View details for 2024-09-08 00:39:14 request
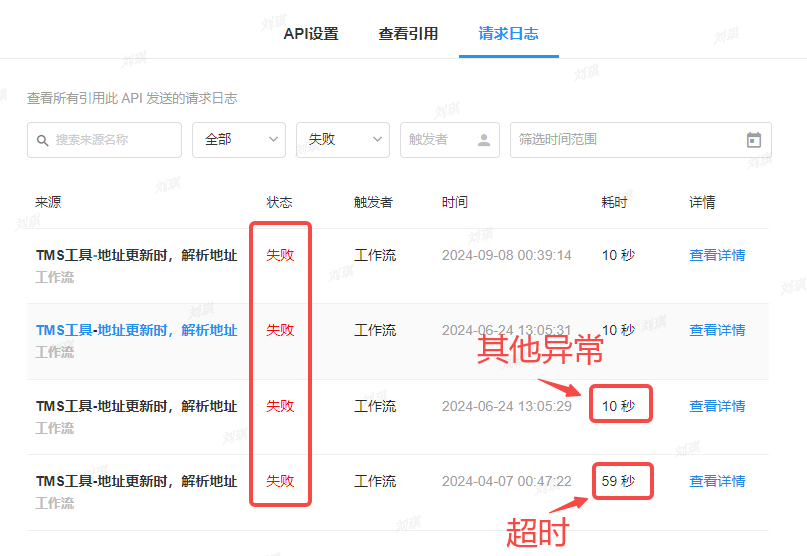Viewport: 807px width, 556px height. [717, 255]
